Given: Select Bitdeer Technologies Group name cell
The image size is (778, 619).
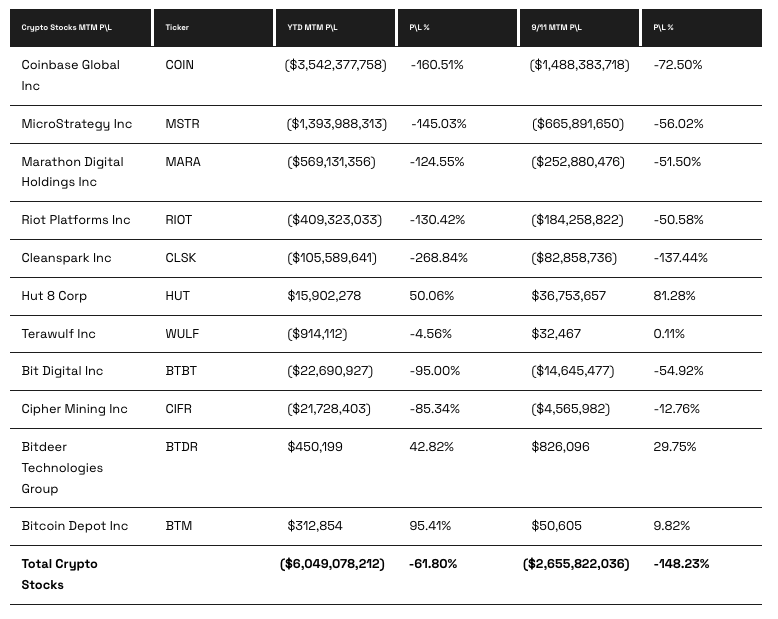Looking at the screenshot, I should tap(62, 467).
